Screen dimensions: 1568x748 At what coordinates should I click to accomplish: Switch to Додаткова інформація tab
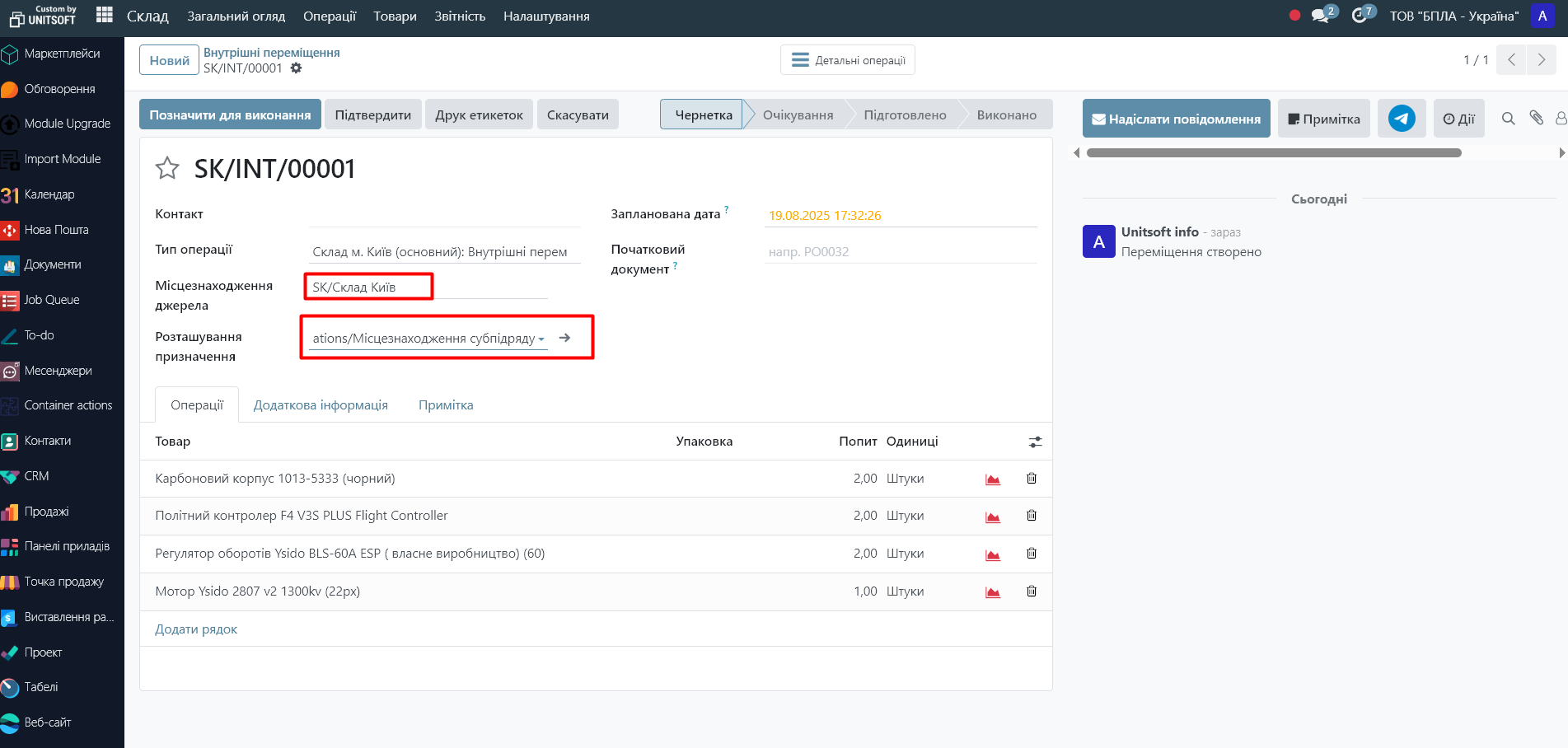coord(321,405)
